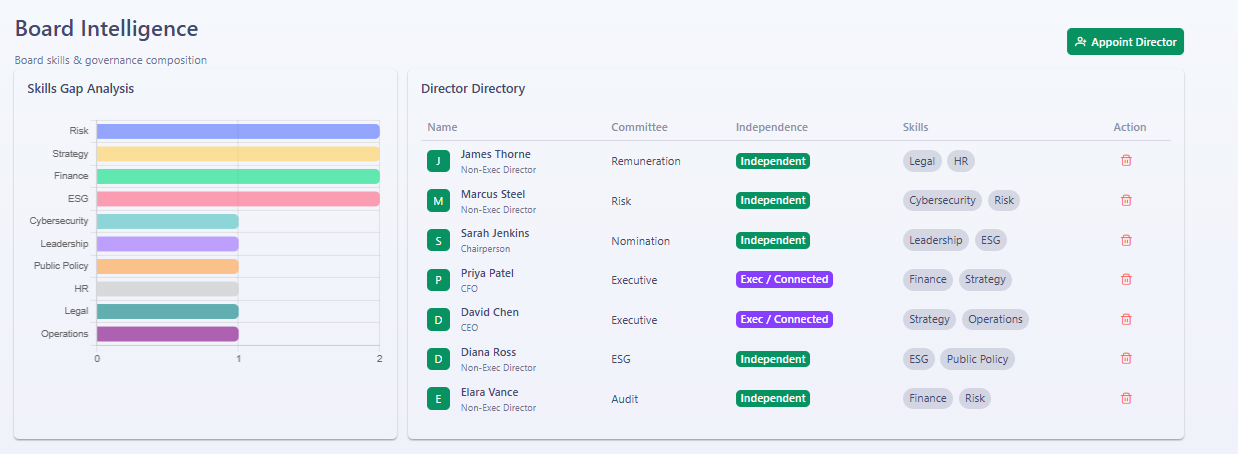The width and height of the screenshot is (1238, 454).
Task: Click Marcus Steel's M avatar
Action: (438, 201)
